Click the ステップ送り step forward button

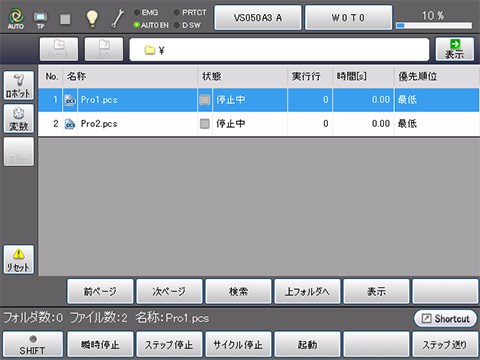pos(445,344)
